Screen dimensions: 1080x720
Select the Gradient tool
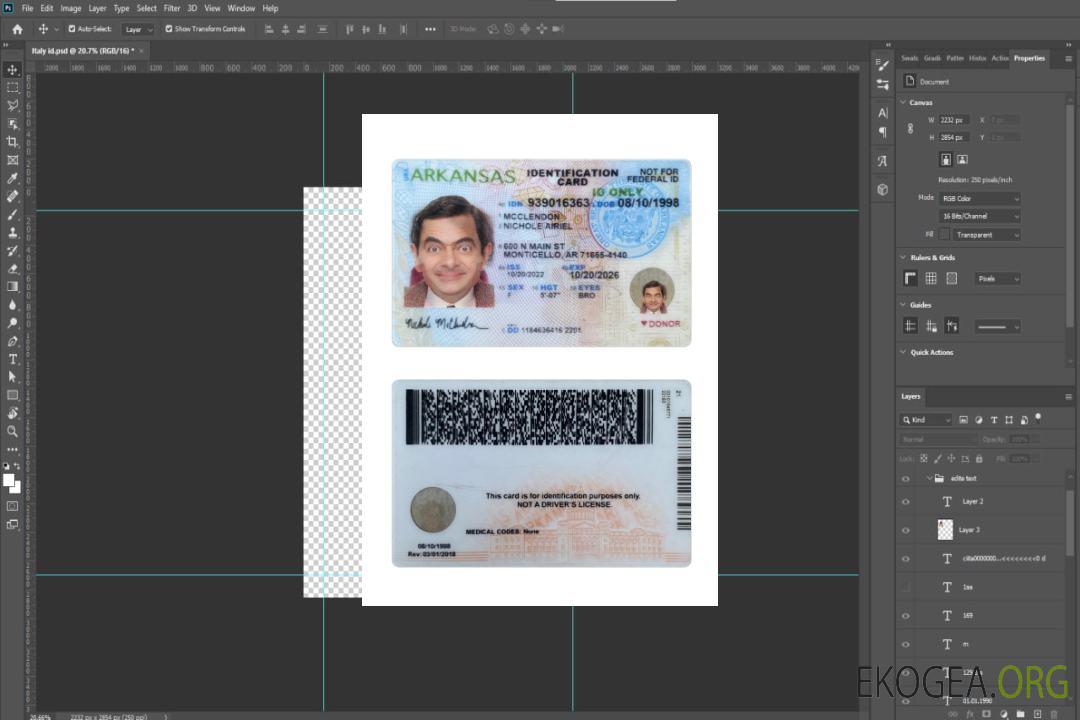point(13,287)
